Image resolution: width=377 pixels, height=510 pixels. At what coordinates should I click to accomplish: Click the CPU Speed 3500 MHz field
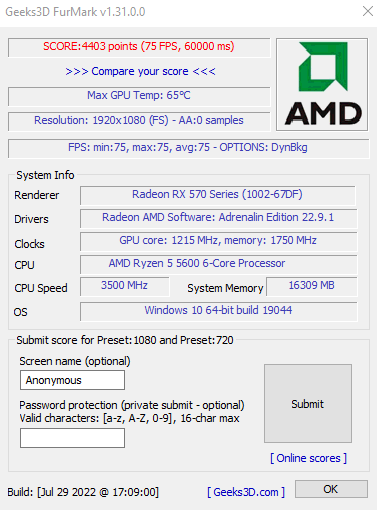tap(125, 286)
